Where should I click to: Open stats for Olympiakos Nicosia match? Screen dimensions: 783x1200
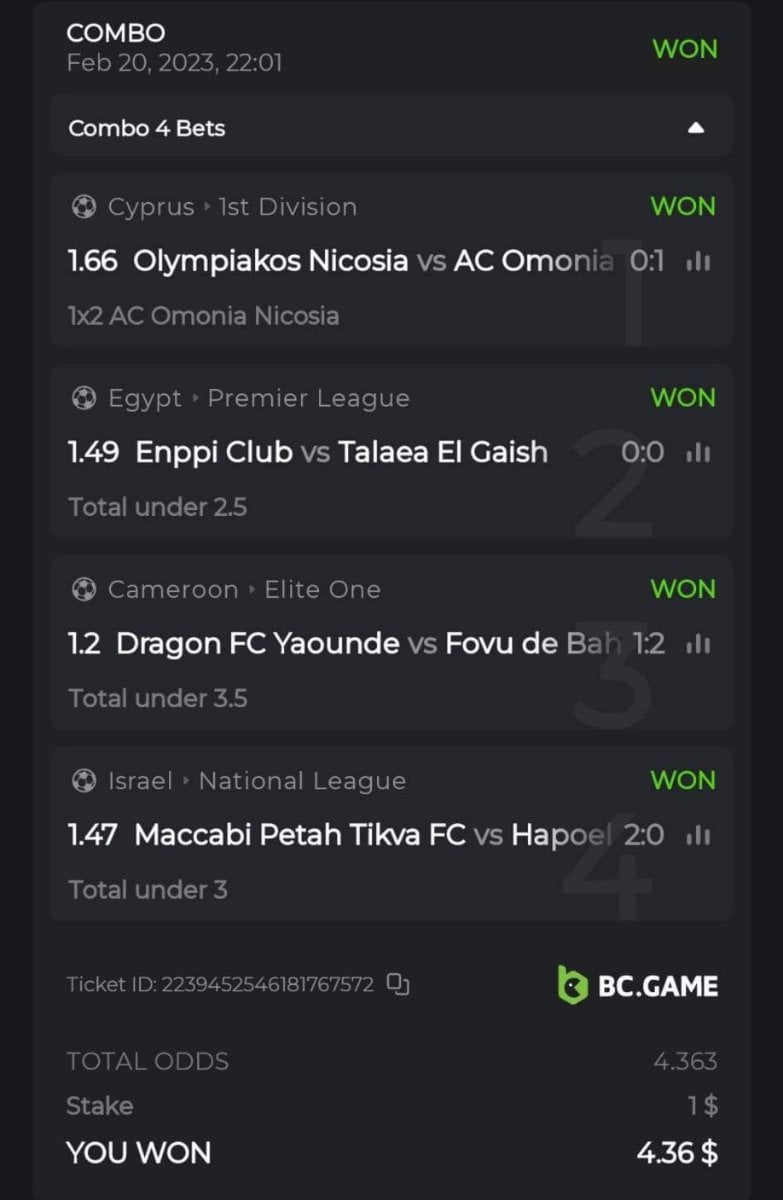coord(699,262)
